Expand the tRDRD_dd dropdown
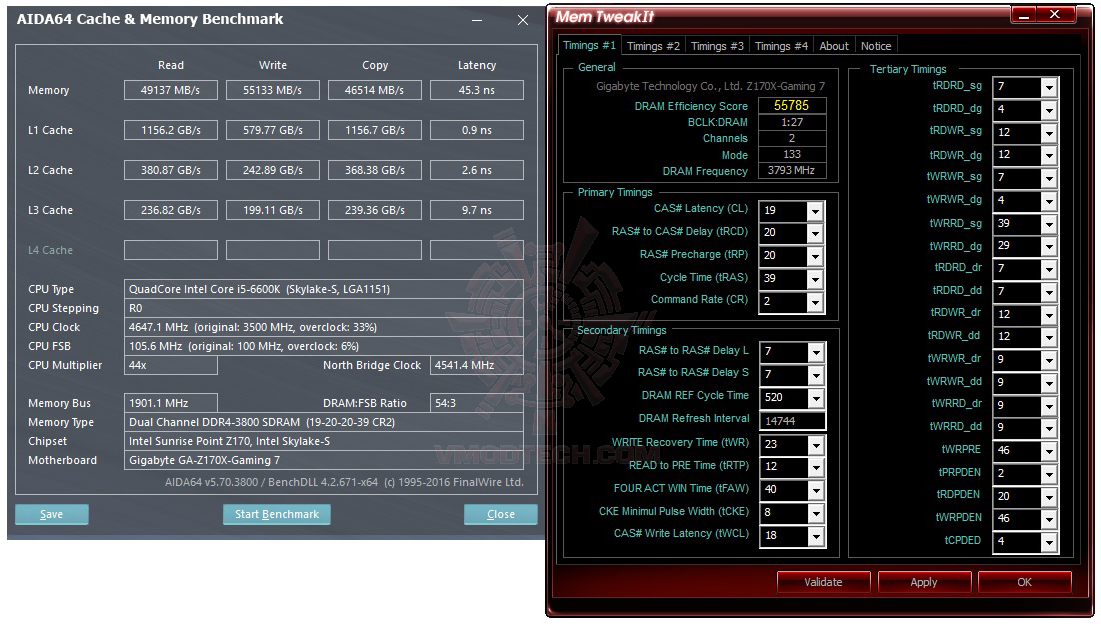 click(1048, 292)
